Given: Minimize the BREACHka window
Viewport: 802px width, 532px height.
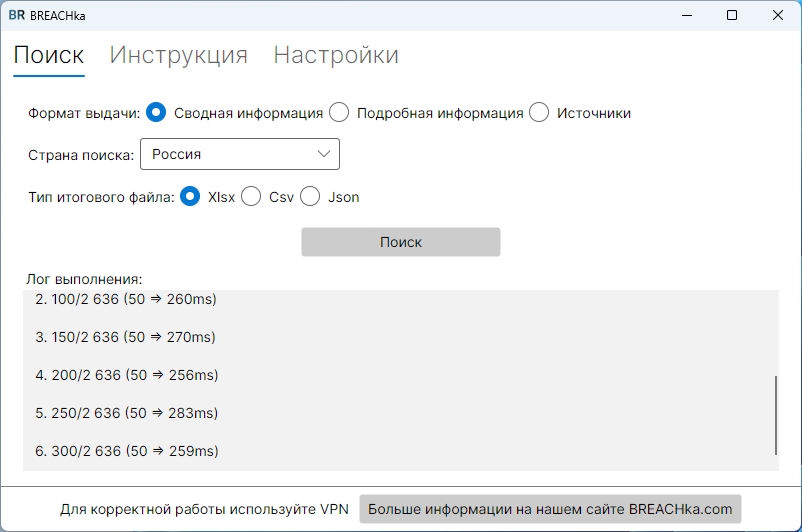Looking at the screenshot, I should click(687, 15).
